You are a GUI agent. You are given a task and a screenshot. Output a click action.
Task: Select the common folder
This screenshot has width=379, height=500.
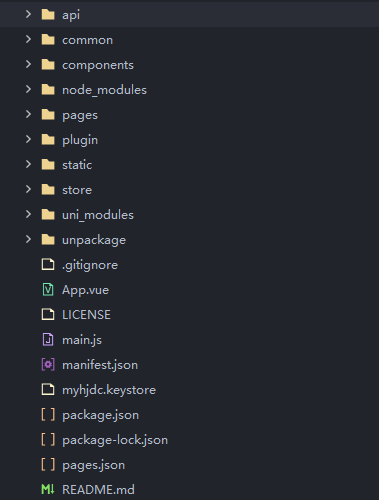189,39
